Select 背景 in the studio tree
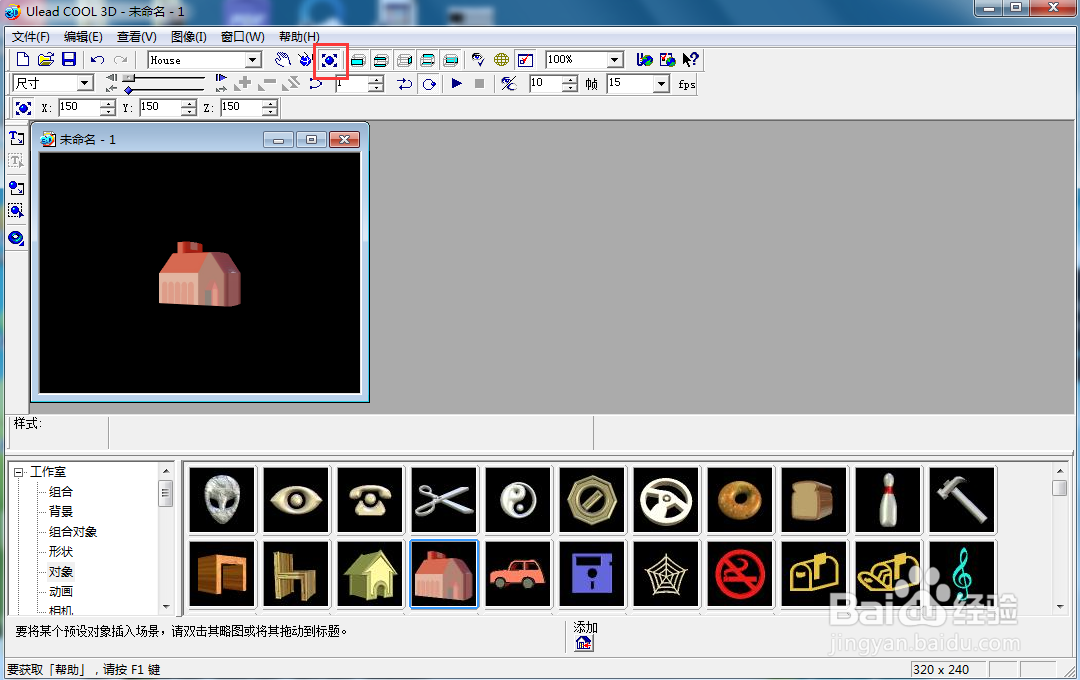Viewport: 1080px width, 680px height. pyautogui.click(x=61, y=512)
